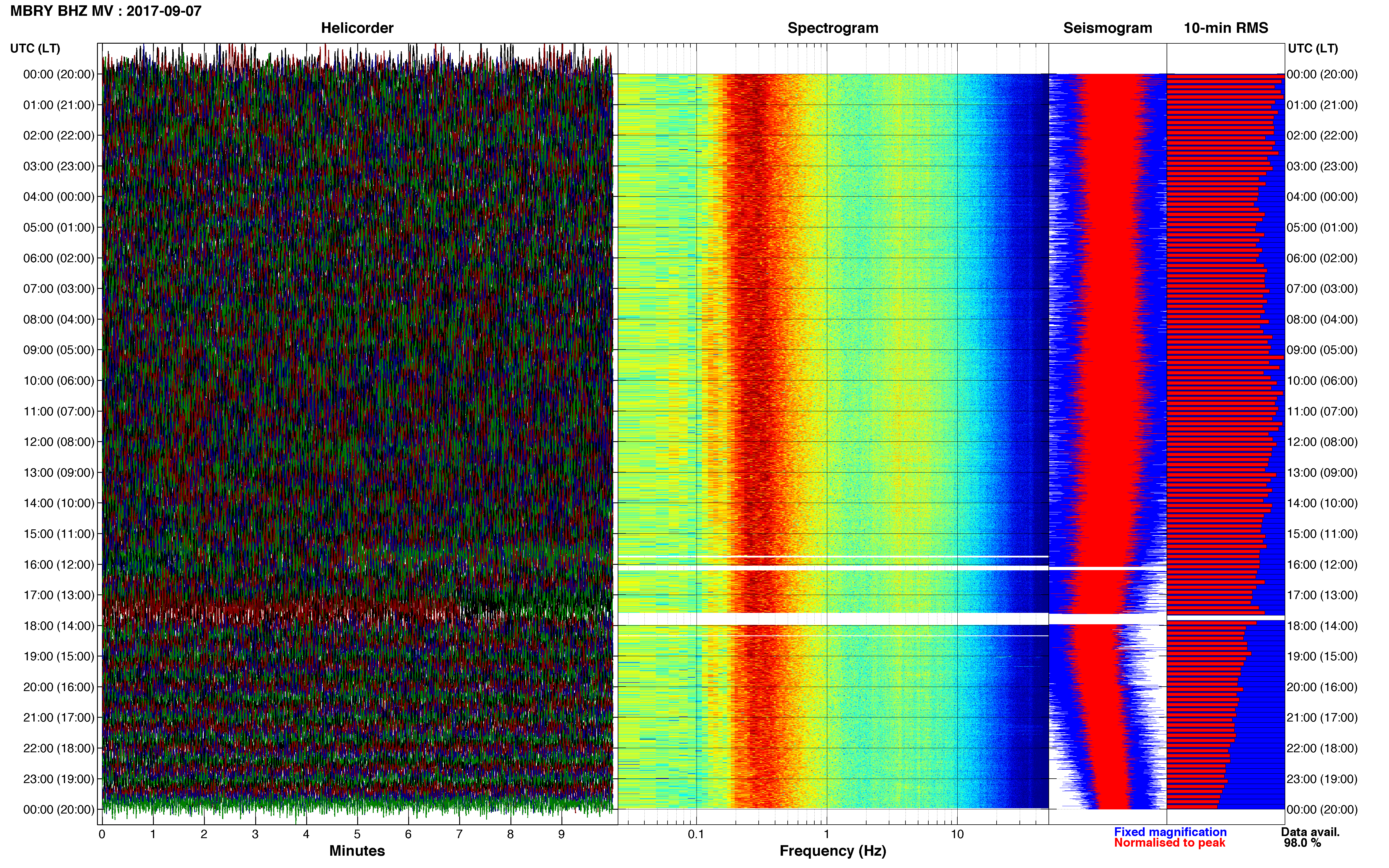Click the 'Minutes' x-axis label

tap(357, 851)
